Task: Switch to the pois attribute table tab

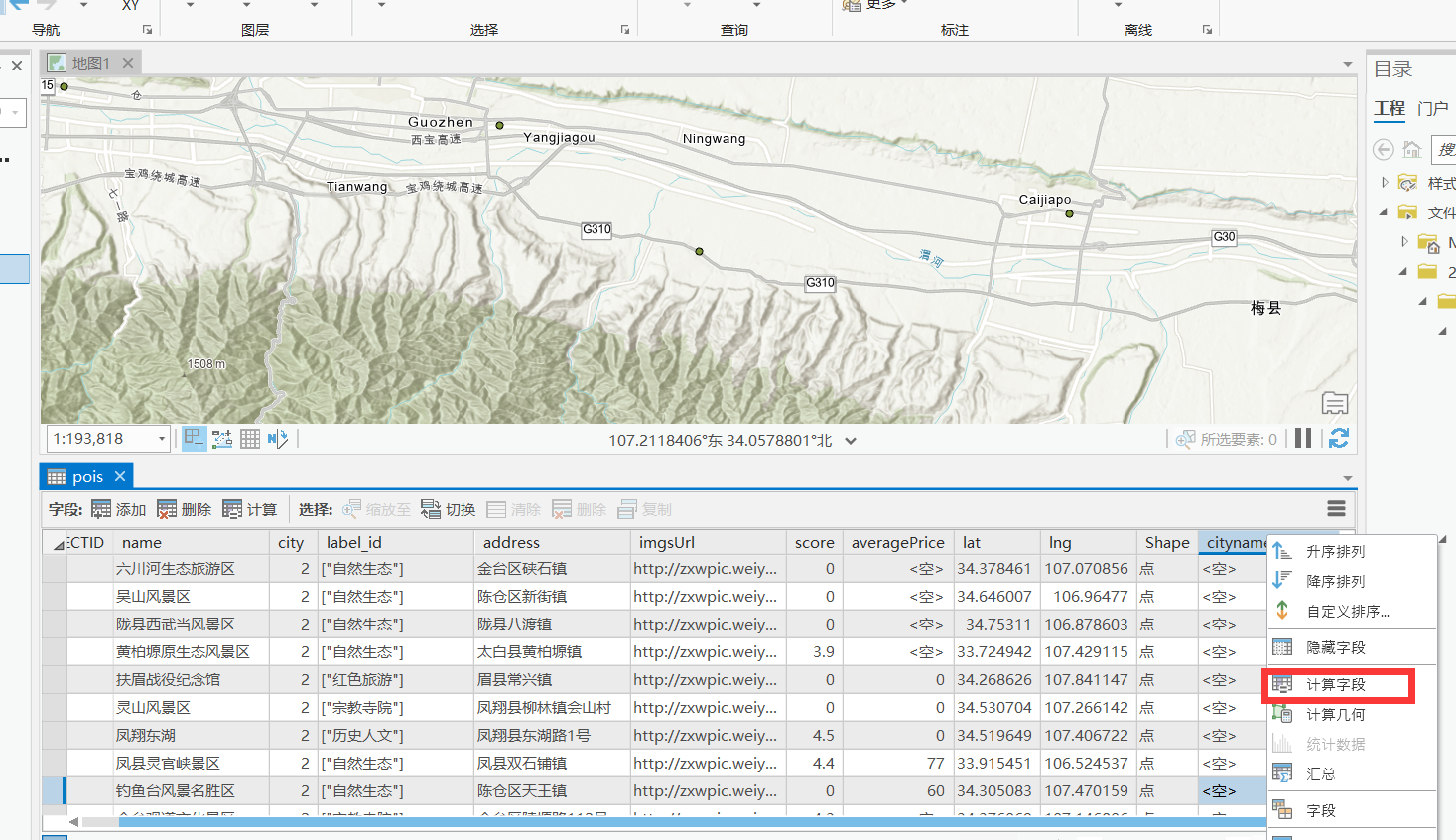Action: pyautogui.click(x=86, y=475)
